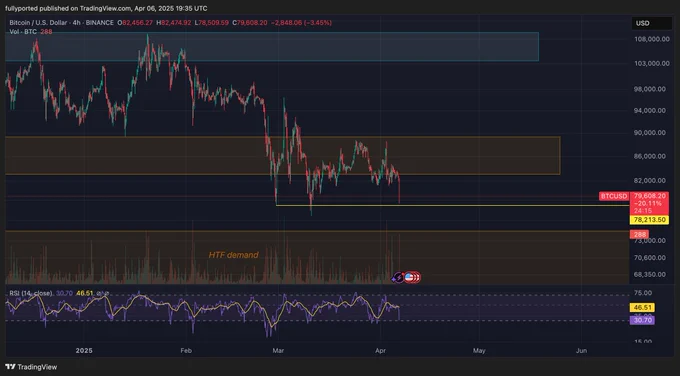Click the close value C79,608.20
This screenshot has height=376, width=680.
pos(250,23)
